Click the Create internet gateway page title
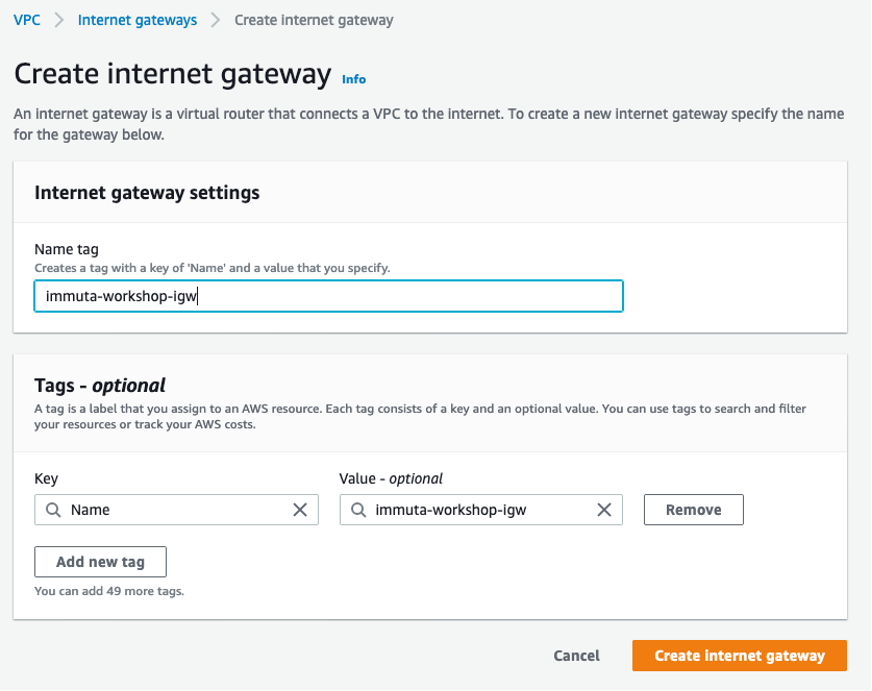The image size is (872, 691). click(172, 74)
